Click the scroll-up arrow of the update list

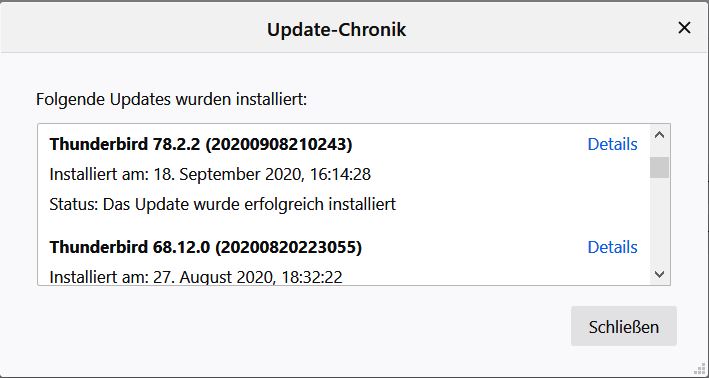click(x=659, y=135)
